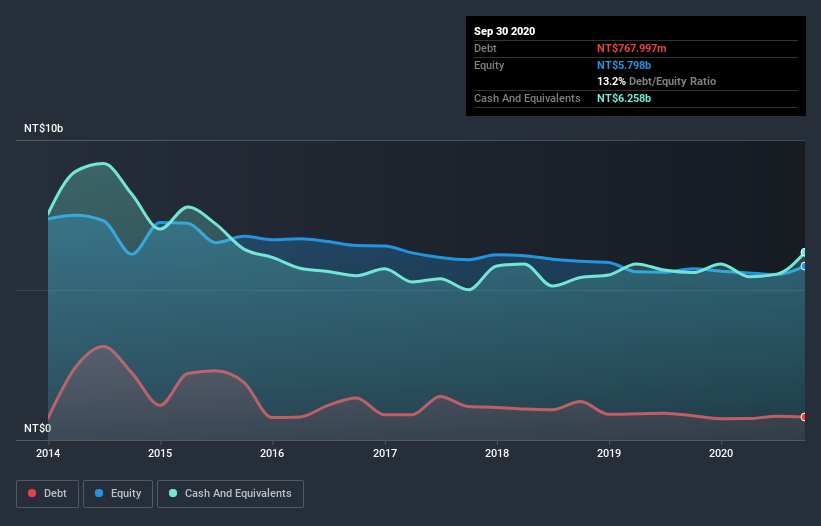Toggle the Debt series legend button

point(48,494)
